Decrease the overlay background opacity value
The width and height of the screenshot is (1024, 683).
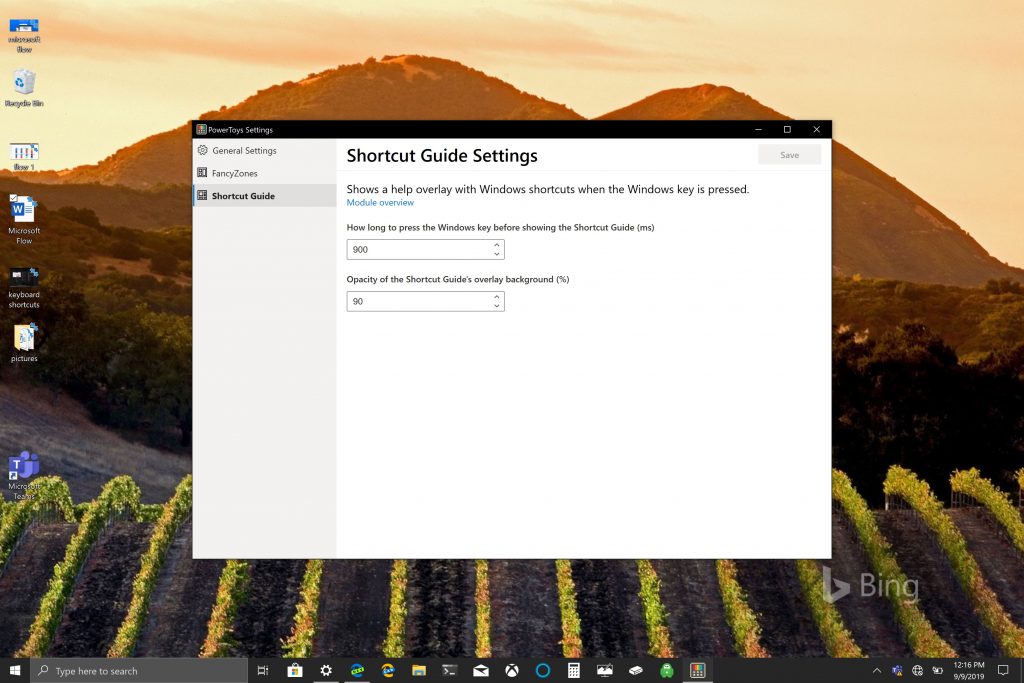[x=497, y=305]
